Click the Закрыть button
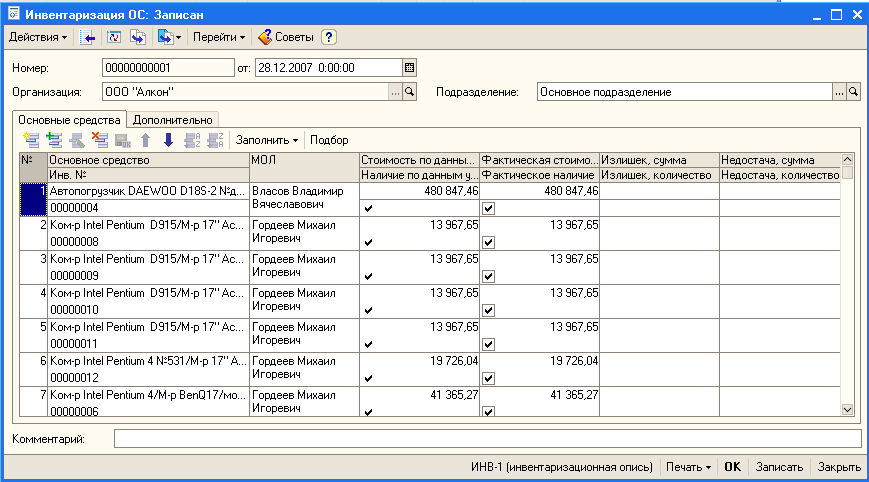 pos(839,467)
